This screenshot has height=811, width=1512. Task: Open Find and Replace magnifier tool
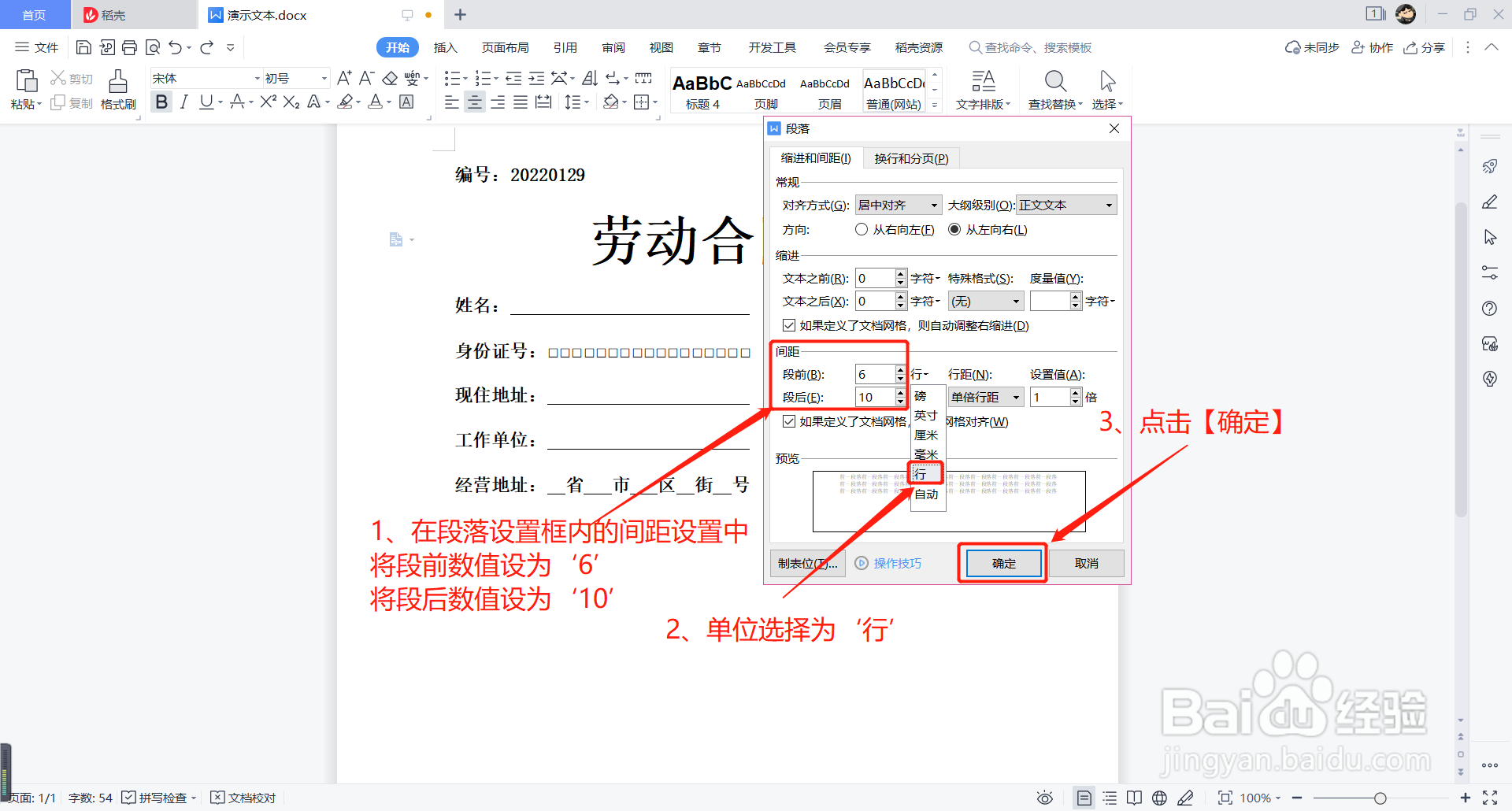click(1055, 81)
